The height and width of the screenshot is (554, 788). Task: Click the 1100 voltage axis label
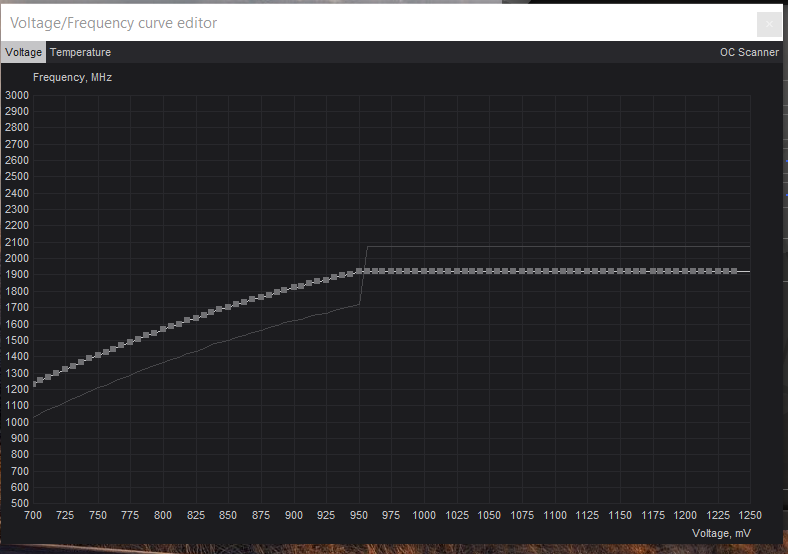(x=555, y=515)
